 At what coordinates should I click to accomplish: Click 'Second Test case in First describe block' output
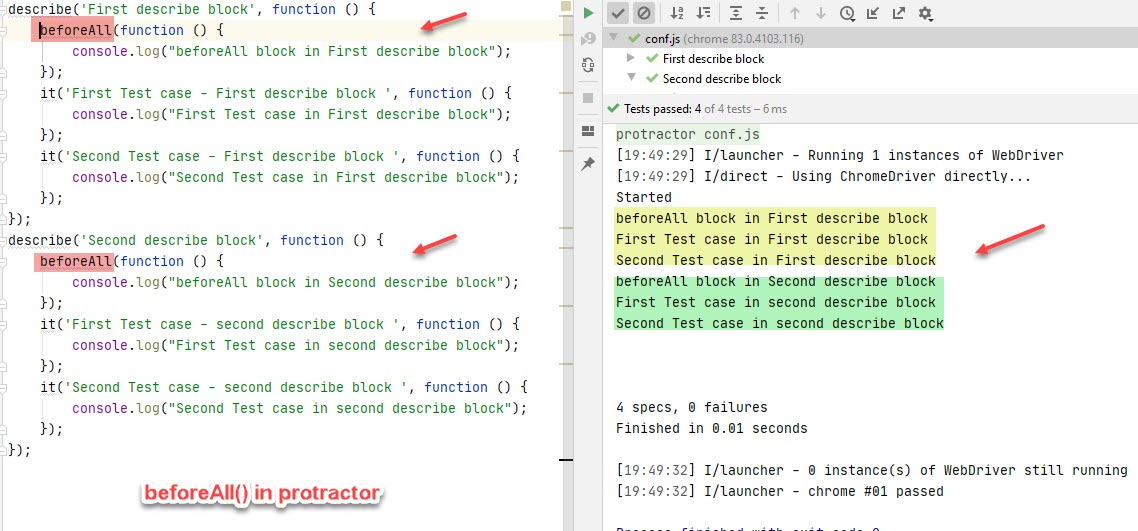point(776,260)
